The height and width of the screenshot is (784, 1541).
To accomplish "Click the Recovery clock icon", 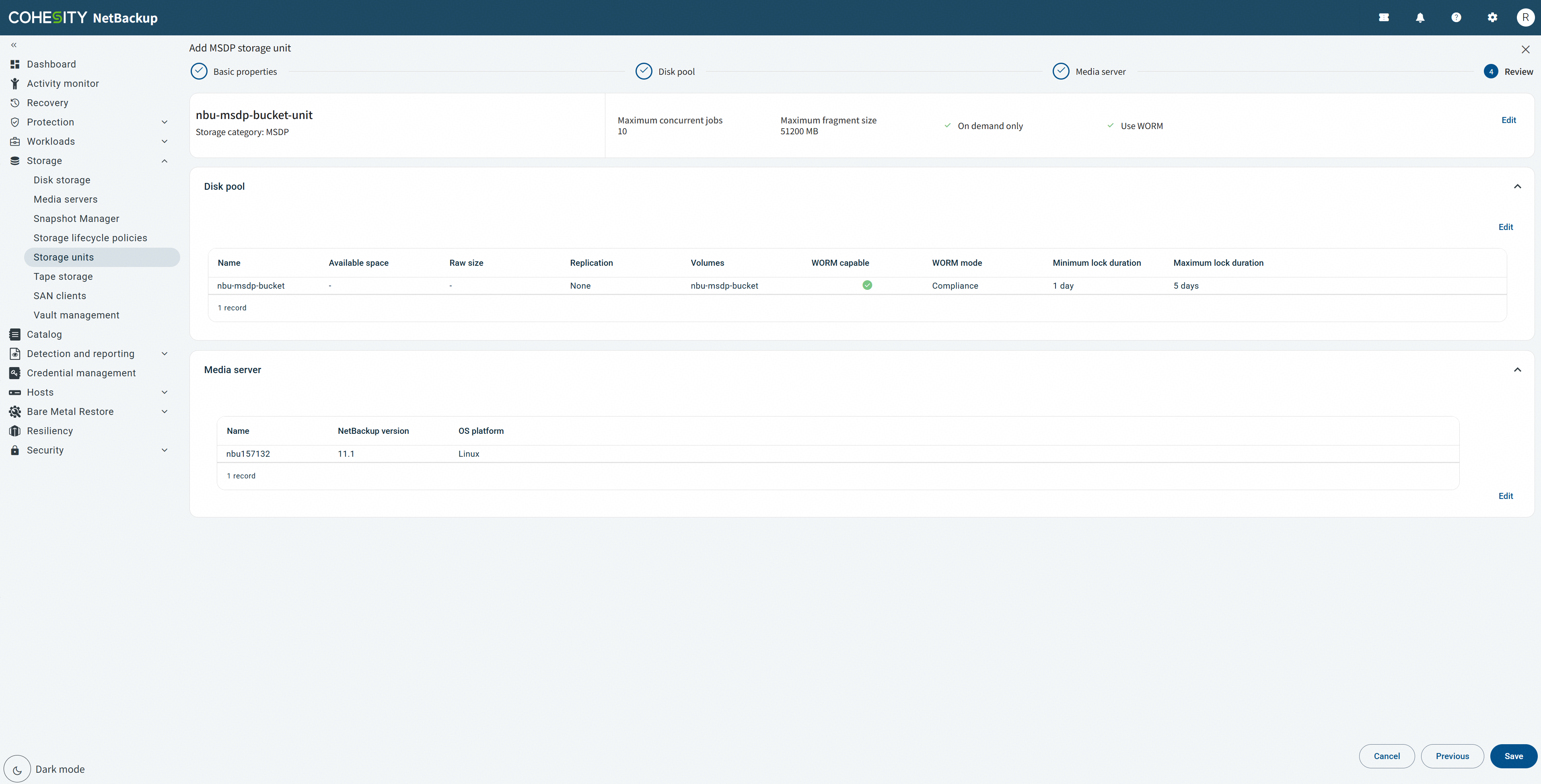I will pyautogui.click(x=15, y=103).
